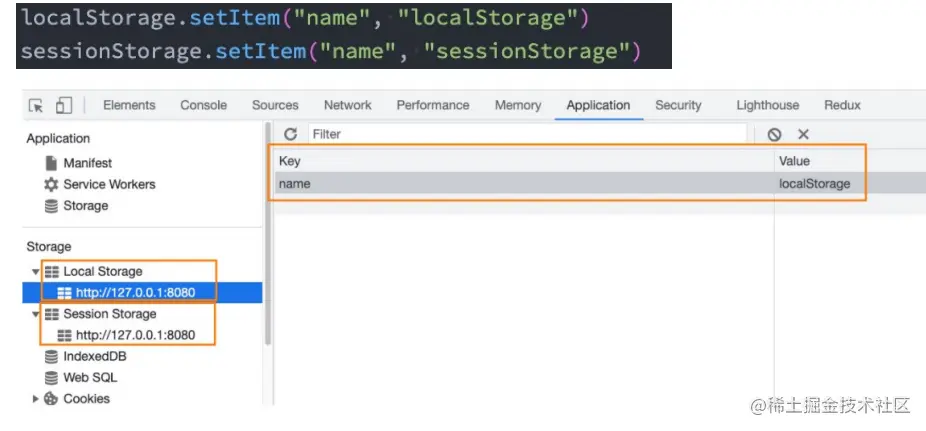Screen dimensions: 926x431
Task: Click the IndexedDB database icon
Action: point(51,357)
